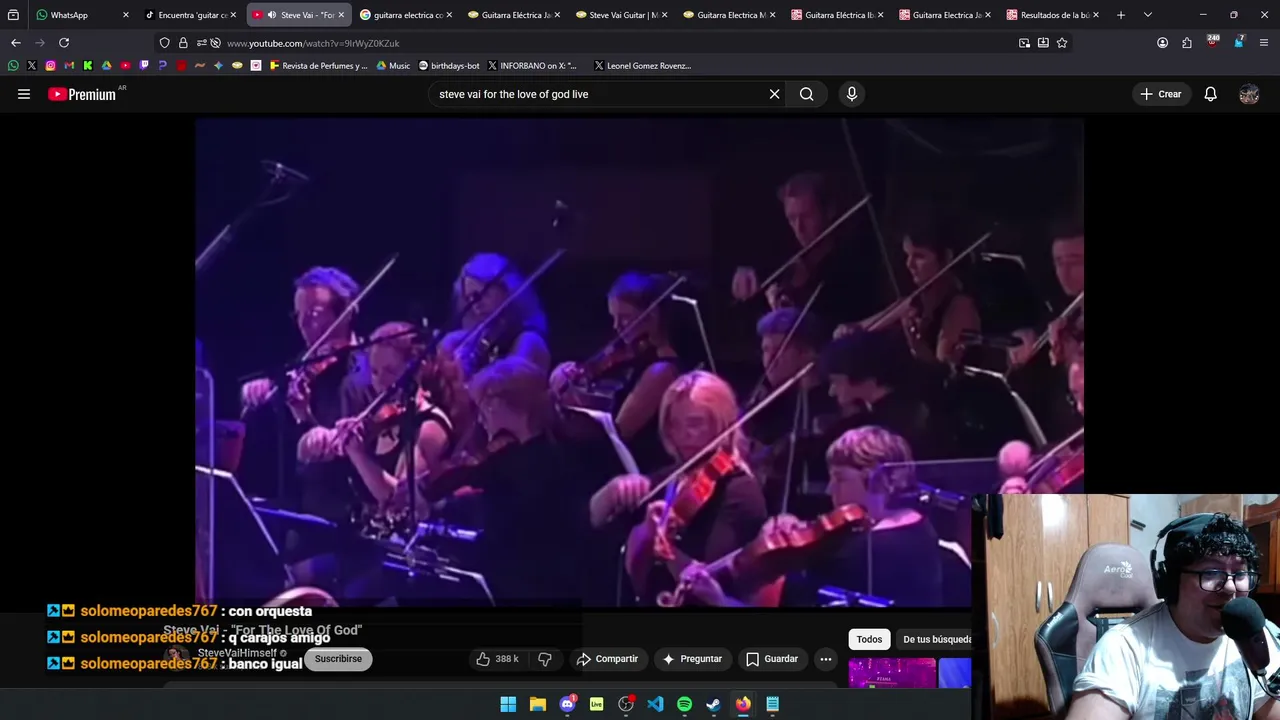Image resolution: width=1280 pixels, height=720 pixels.
Task: Save the video with Guardar
Action: tap(771, 659)
